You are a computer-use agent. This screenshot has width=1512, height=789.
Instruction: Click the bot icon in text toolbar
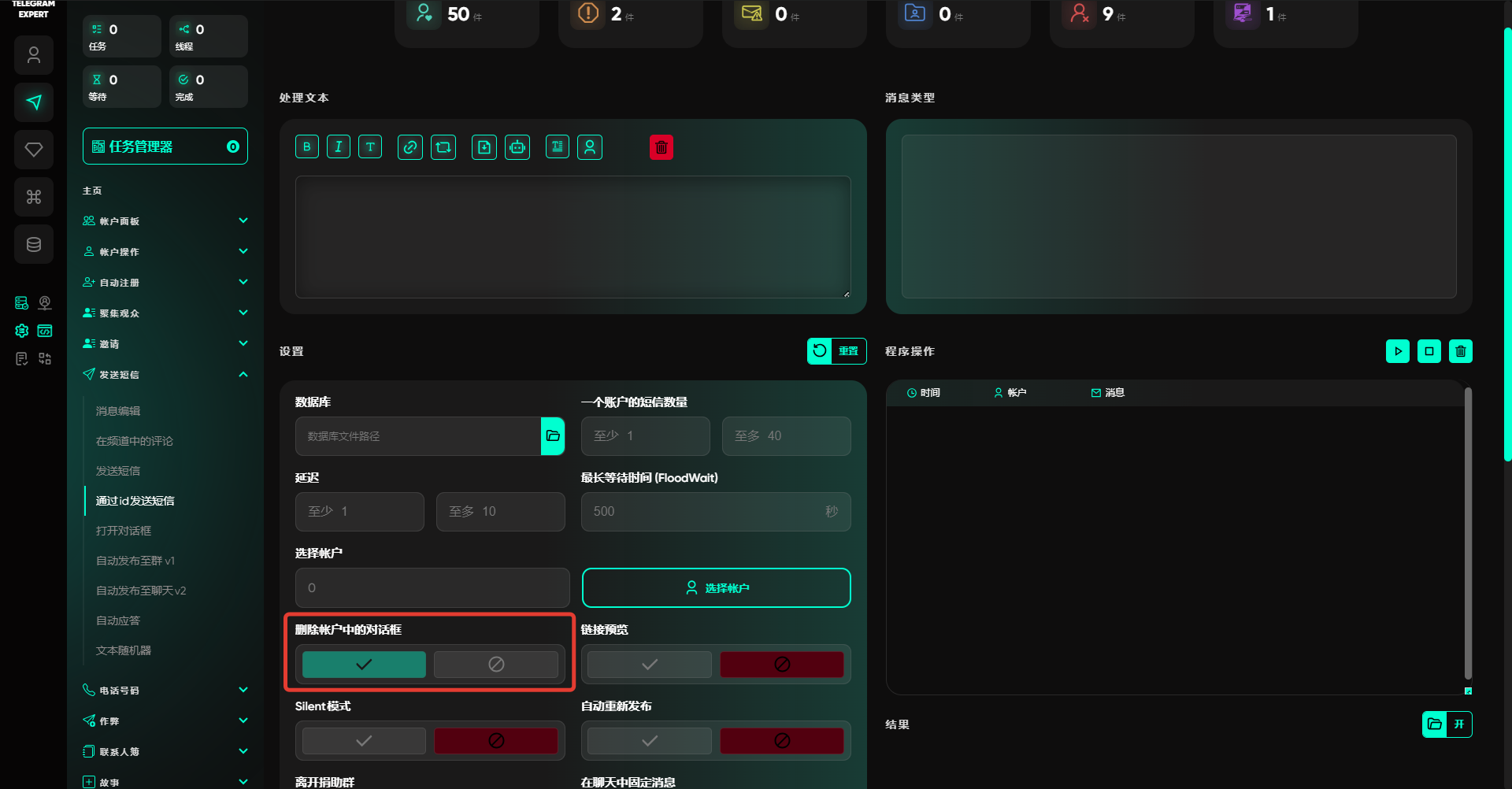(x=517, y=147)
